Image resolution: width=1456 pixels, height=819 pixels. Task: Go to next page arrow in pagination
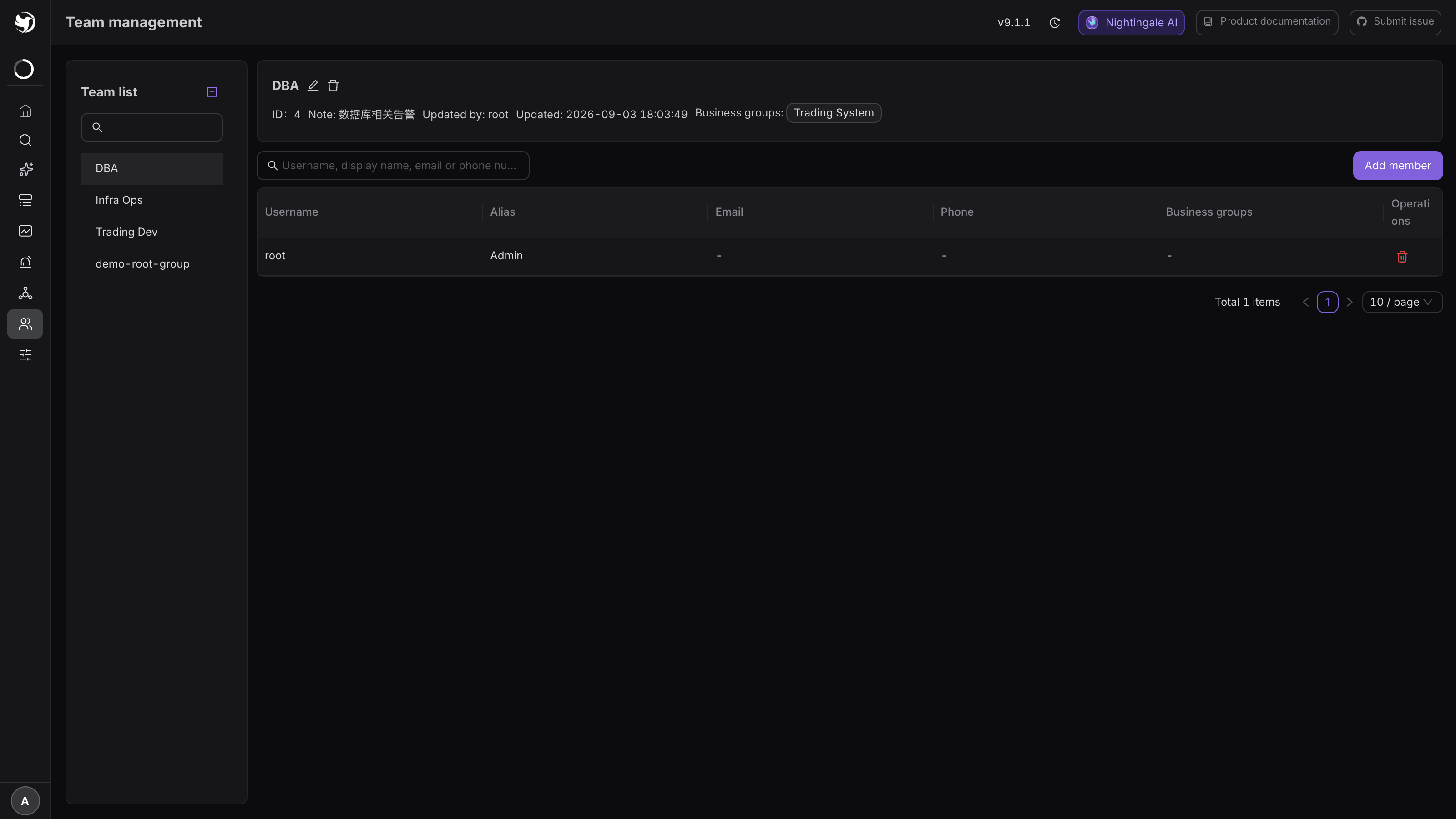(1350, 303)
